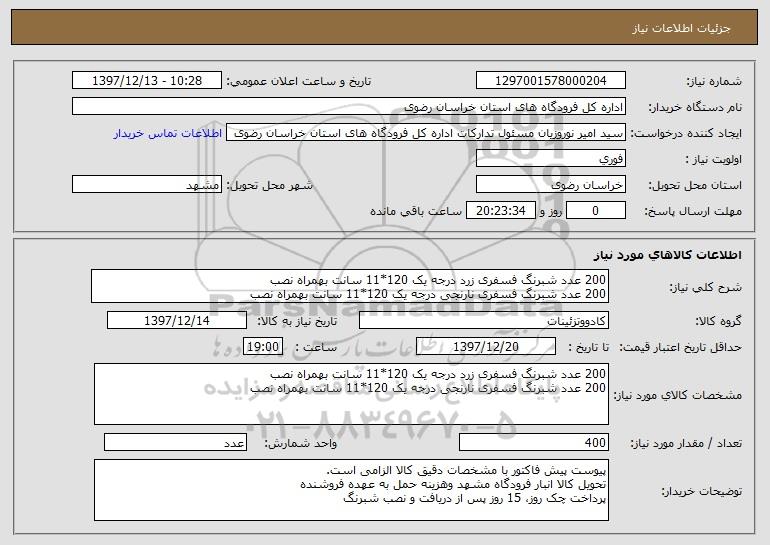Click the شهر محل تحویل field showing مشهد

coord(147,185)
